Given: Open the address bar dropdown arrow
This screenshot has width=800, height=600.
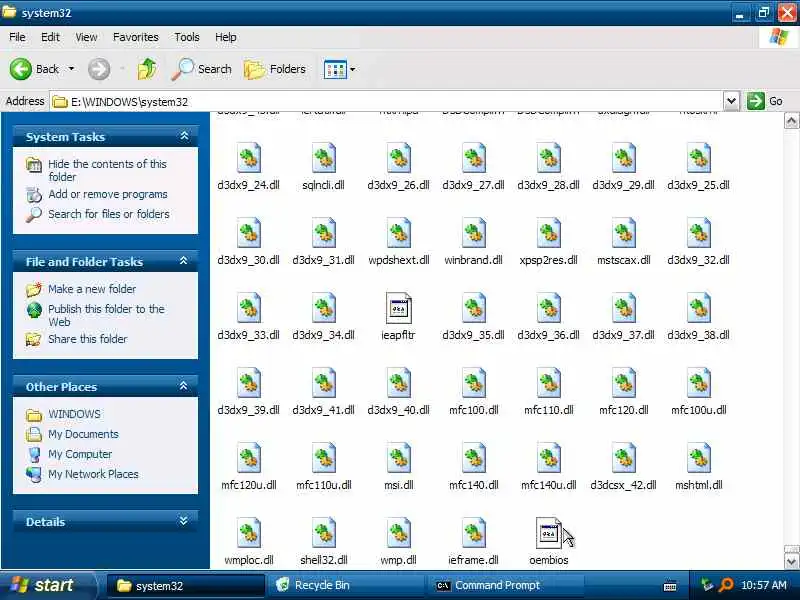Looking at the screenshot, I should (731, 101).
